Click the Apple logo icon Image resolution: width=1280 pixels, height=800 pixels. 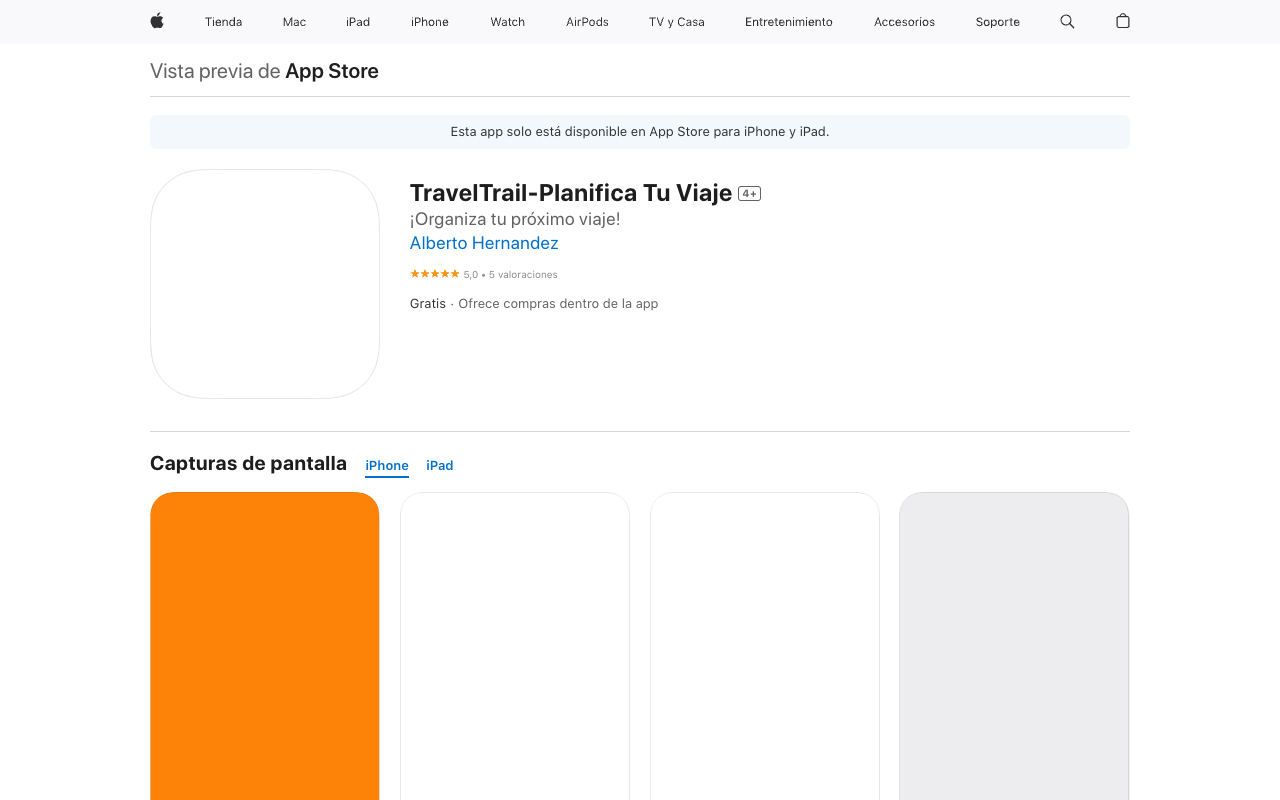[157, 21]
